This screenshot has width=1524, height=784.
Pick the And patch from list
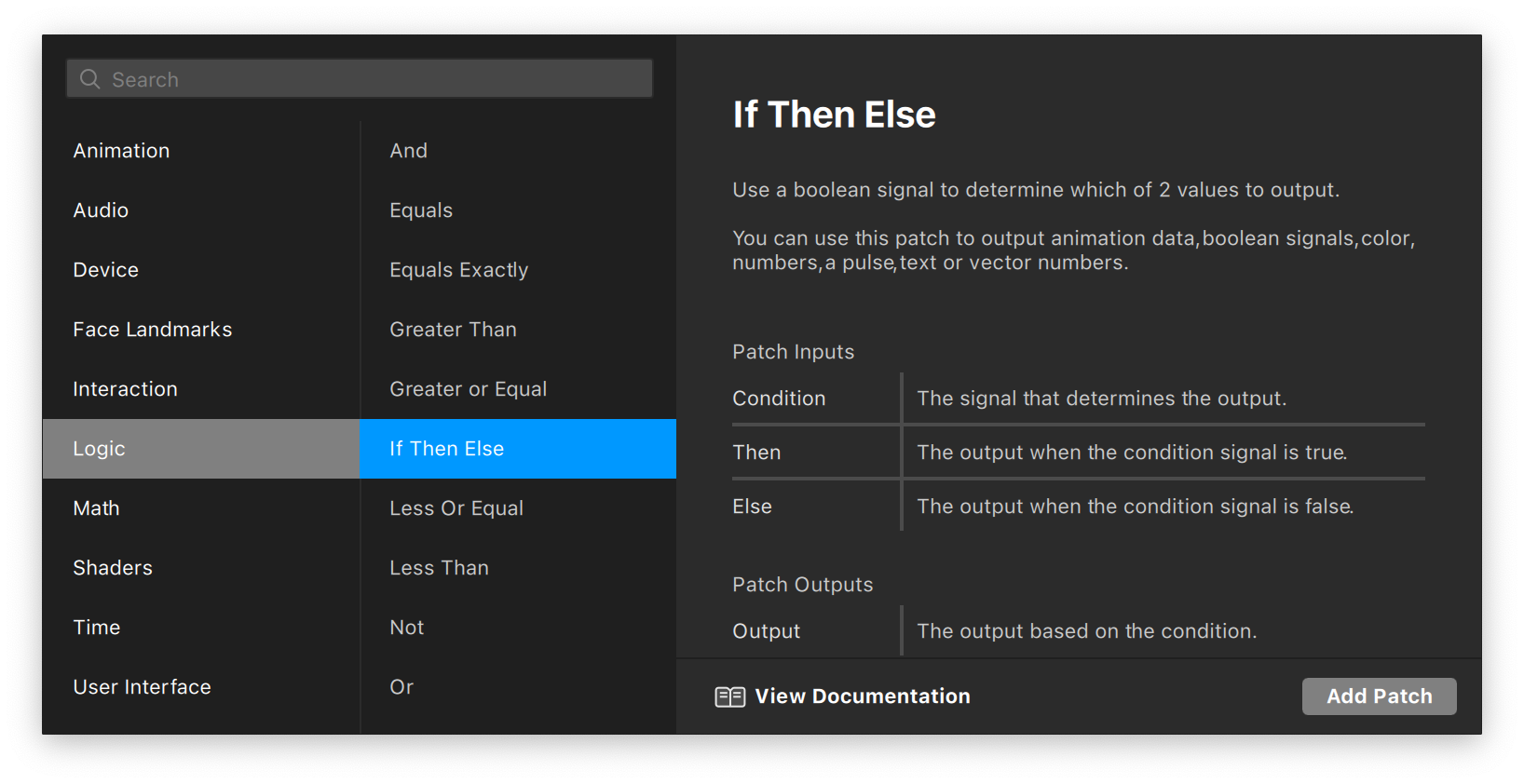coord(408,151)
